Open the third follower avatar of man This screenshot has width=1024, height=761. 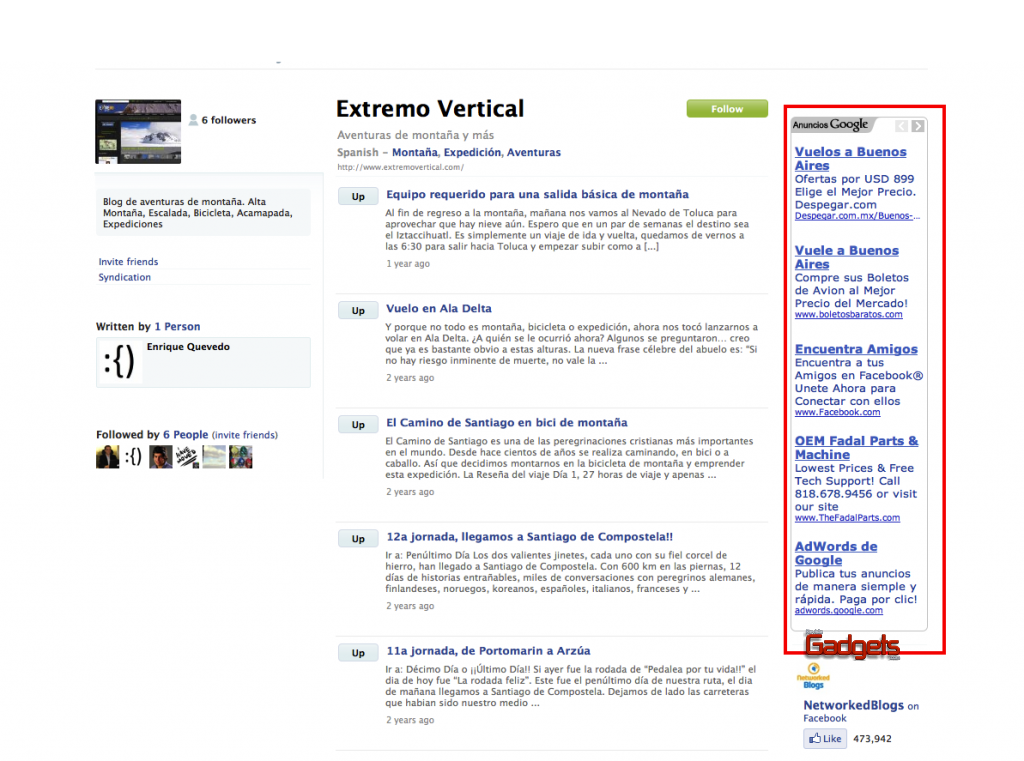tap(161, 457)
